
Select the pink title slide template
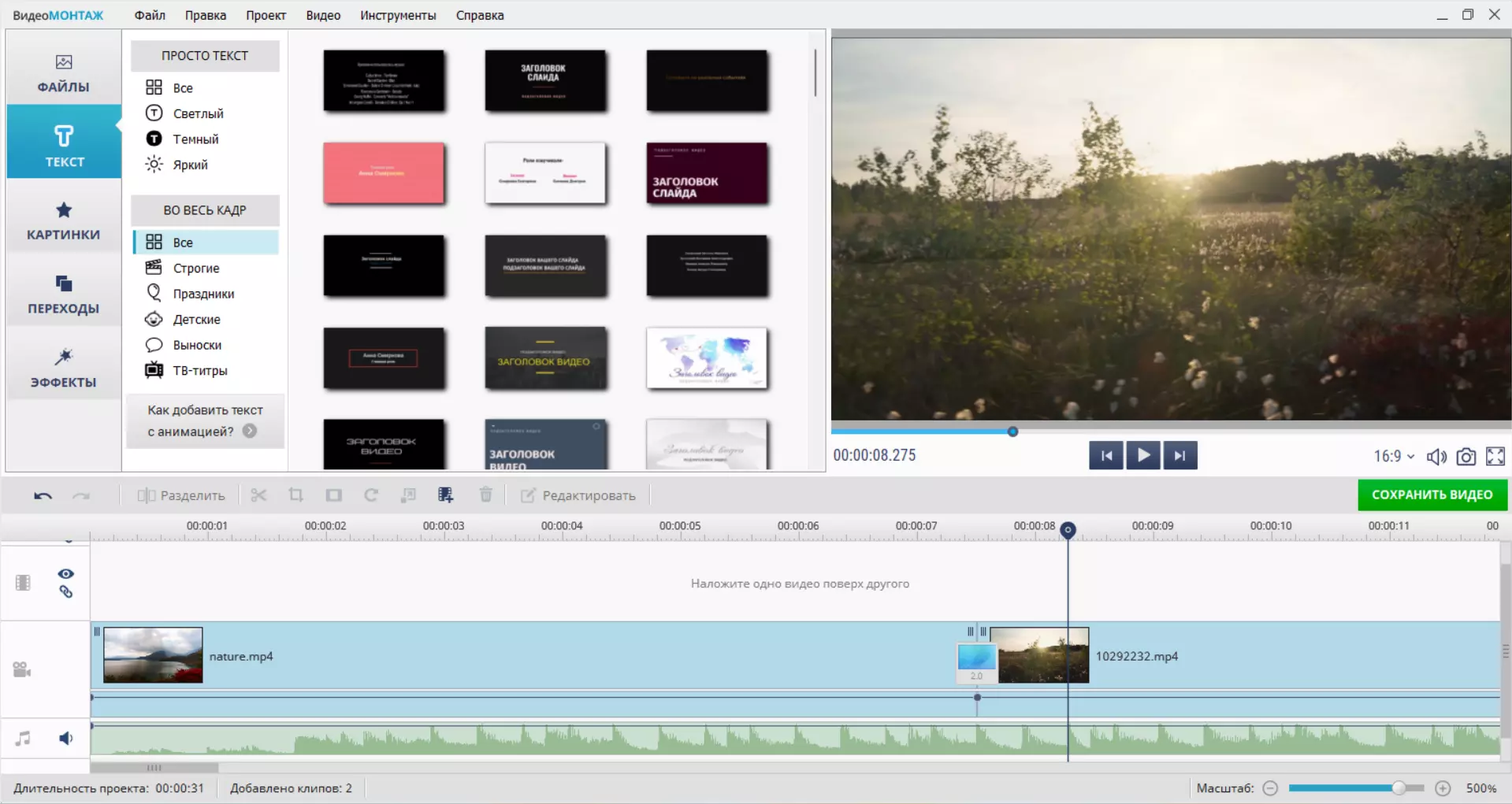[x=384, y=173]
